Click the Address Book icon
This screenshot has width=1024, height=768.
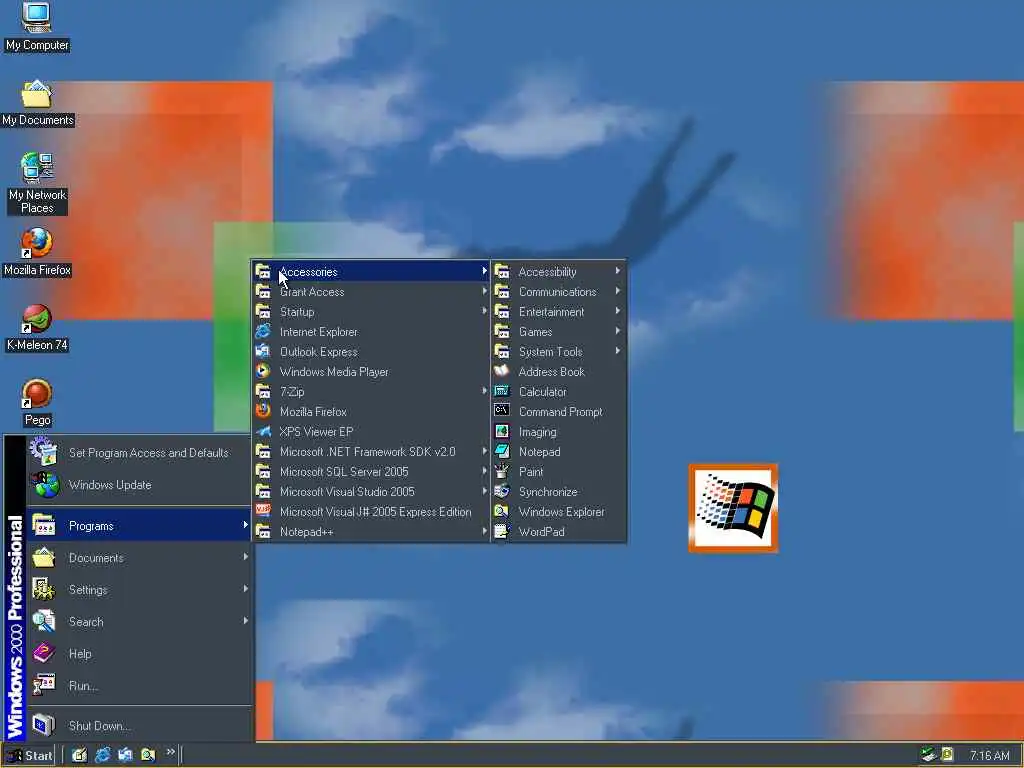click(502, 371)
